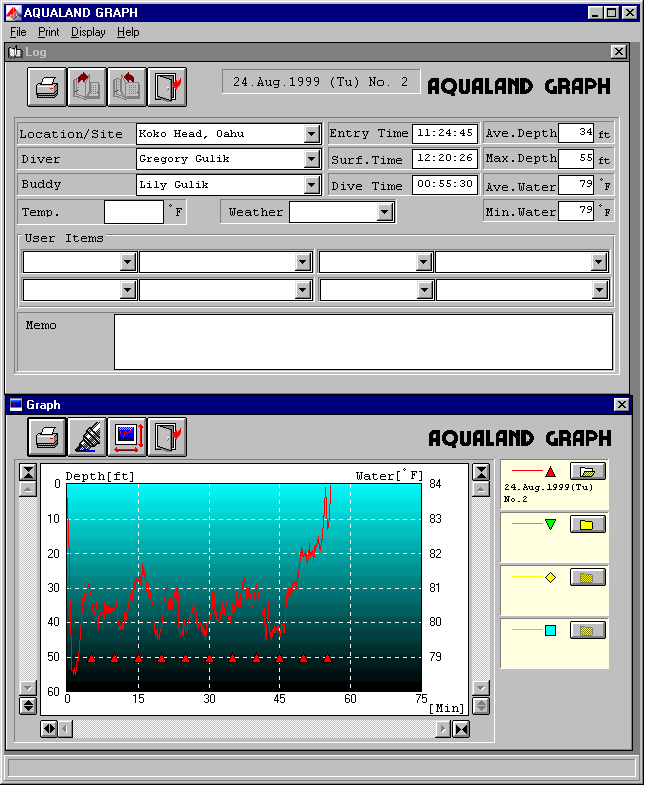
Task: Expand second User Items top row dropdown
Action: pos(303,262)
